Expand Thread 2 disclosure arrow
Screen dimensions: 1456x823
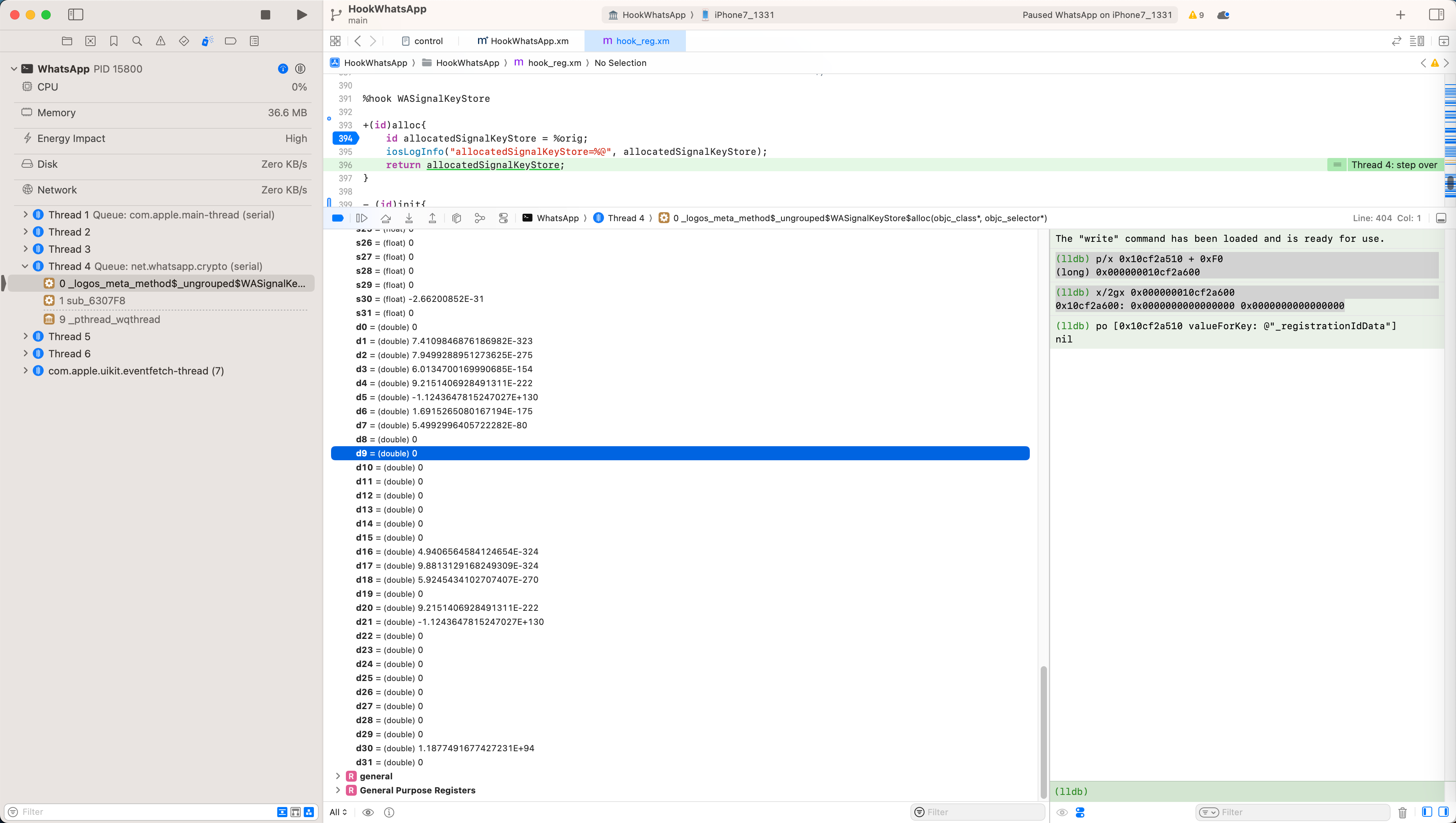coord(25,232)
